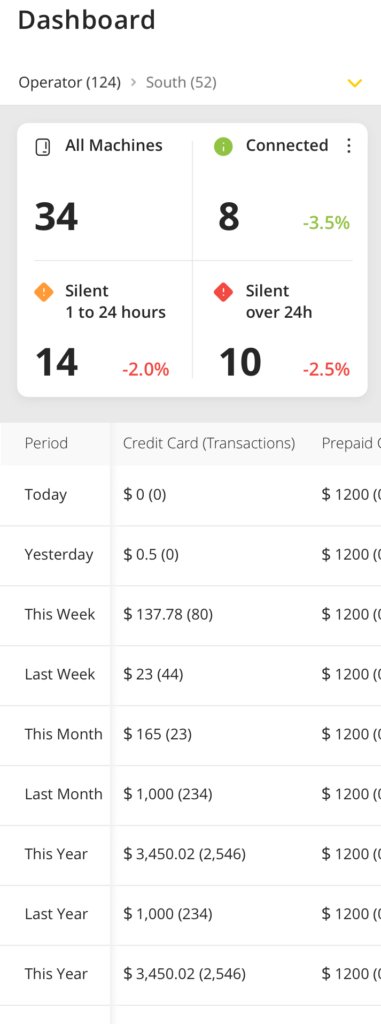
Task: Open the All Machines count 34
Action: pyautogui.click(x=56, y=217)
